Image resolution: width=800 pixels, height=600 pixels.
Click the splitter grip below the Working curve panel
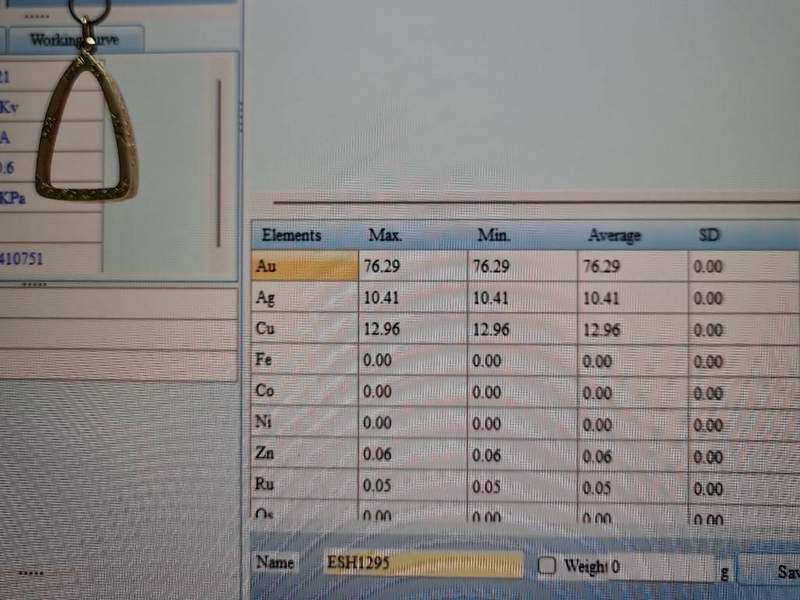coord(35,284)
